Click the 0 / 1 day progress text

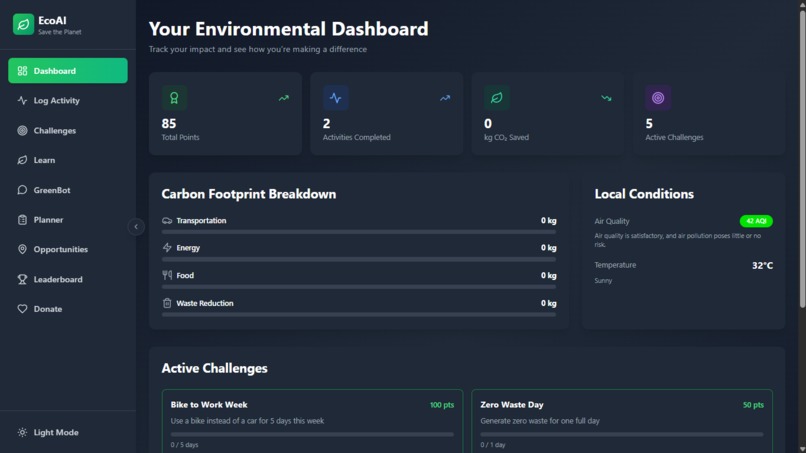tap(492, 445)
